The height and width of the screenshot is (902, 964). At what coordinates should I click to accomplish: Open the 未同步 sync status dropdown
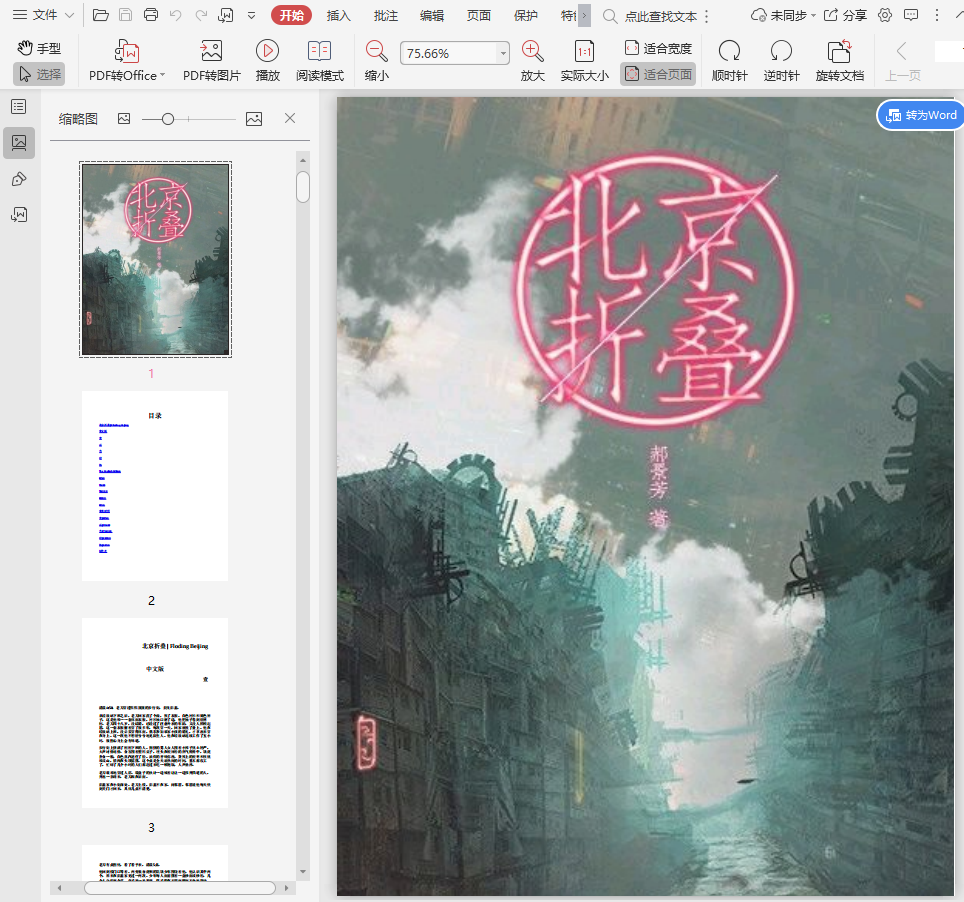point(783,15)
